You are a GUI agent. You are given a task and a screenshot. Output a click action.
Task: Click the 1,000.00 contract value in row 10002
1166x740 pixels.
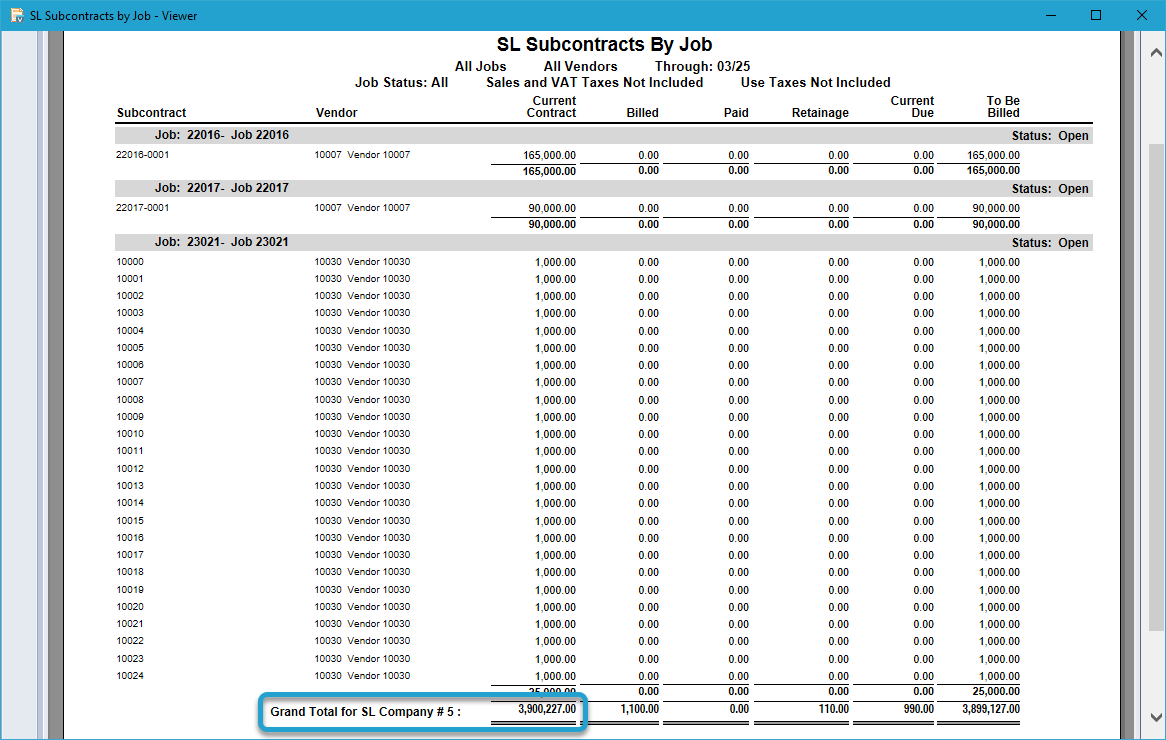pyautogui.click(x=555, y=296)
